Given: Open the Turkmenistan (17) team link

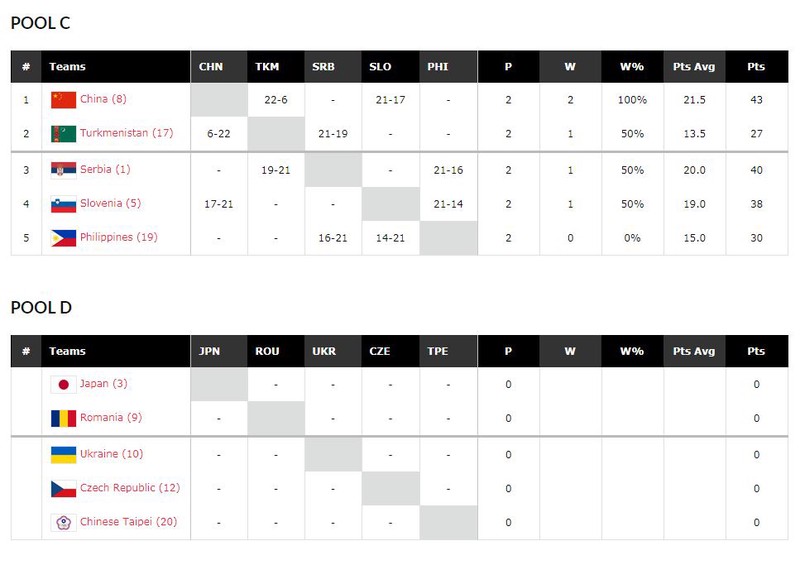Looking at the screenshot, I should point(127,133).
